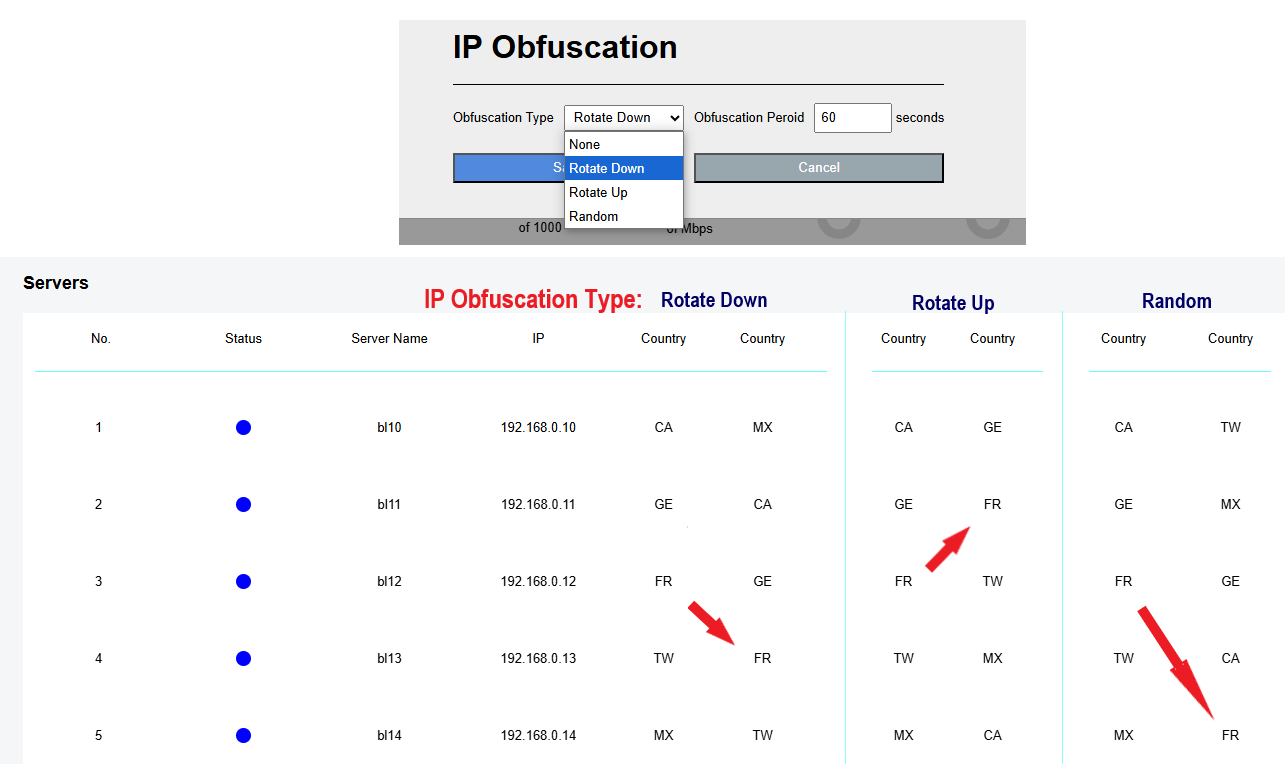Open the Obfuscation Type dropdown
Image resolution: width=1285 pixels, height=776 pixels.
click(623, 118)
